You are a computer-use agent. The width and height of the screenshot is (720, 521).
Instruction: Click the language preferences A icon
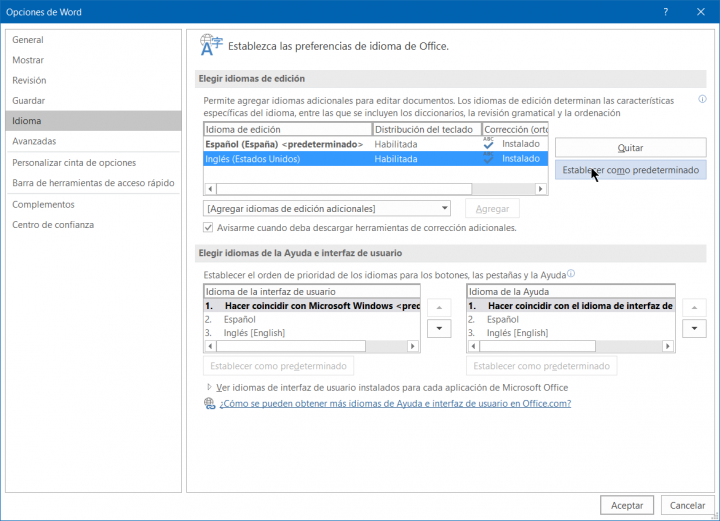tap(211, 45)
